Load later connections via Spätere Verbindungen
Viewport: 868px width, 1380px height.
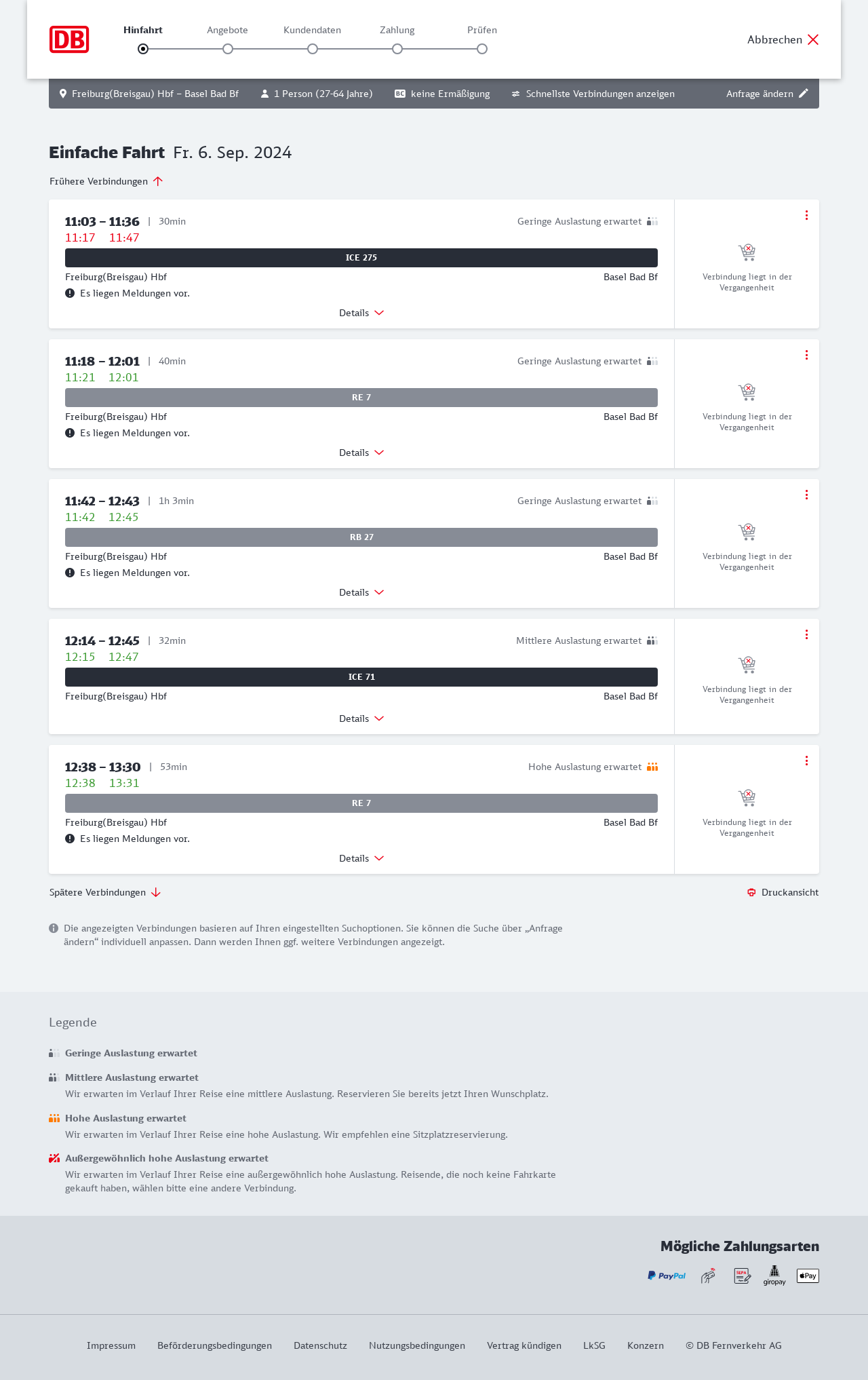pyautogui.click(x=105, y=892)
